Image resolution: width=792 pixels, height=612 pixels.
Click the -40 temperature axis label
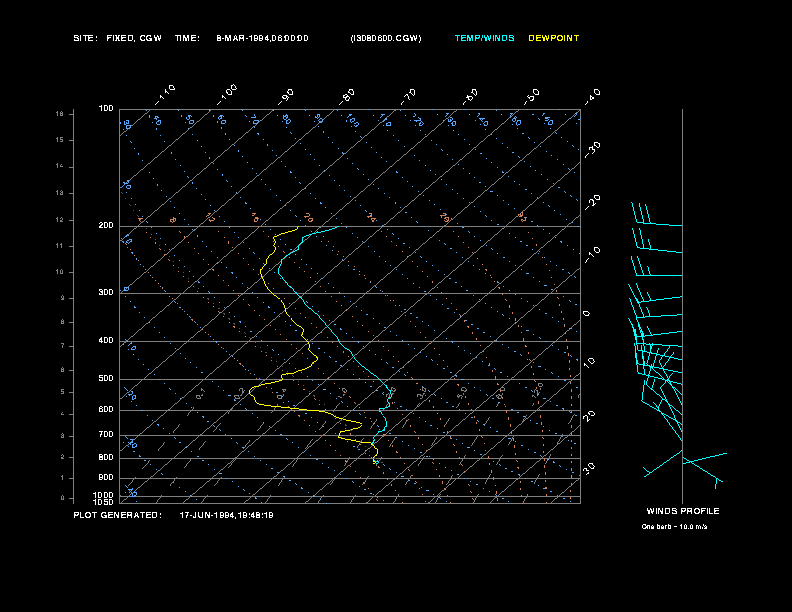point(592,97)
